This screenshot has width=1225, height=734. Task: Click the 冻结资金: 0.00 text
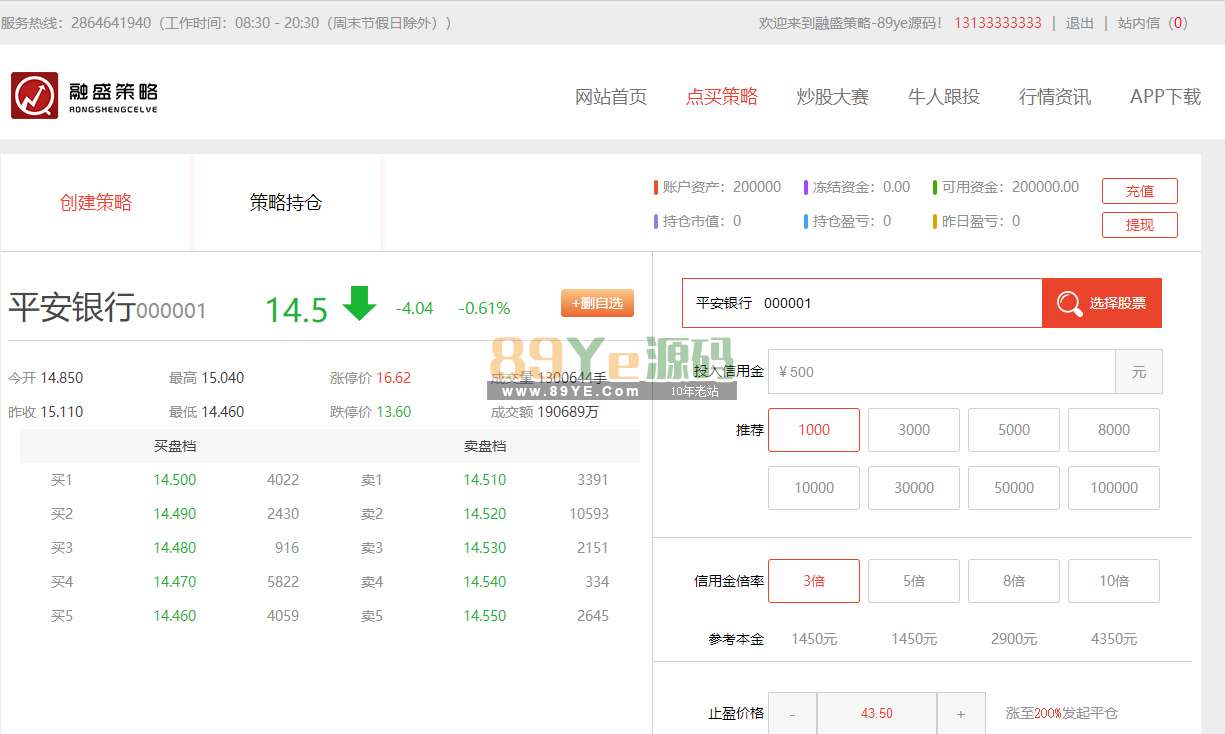click(861, 187)
